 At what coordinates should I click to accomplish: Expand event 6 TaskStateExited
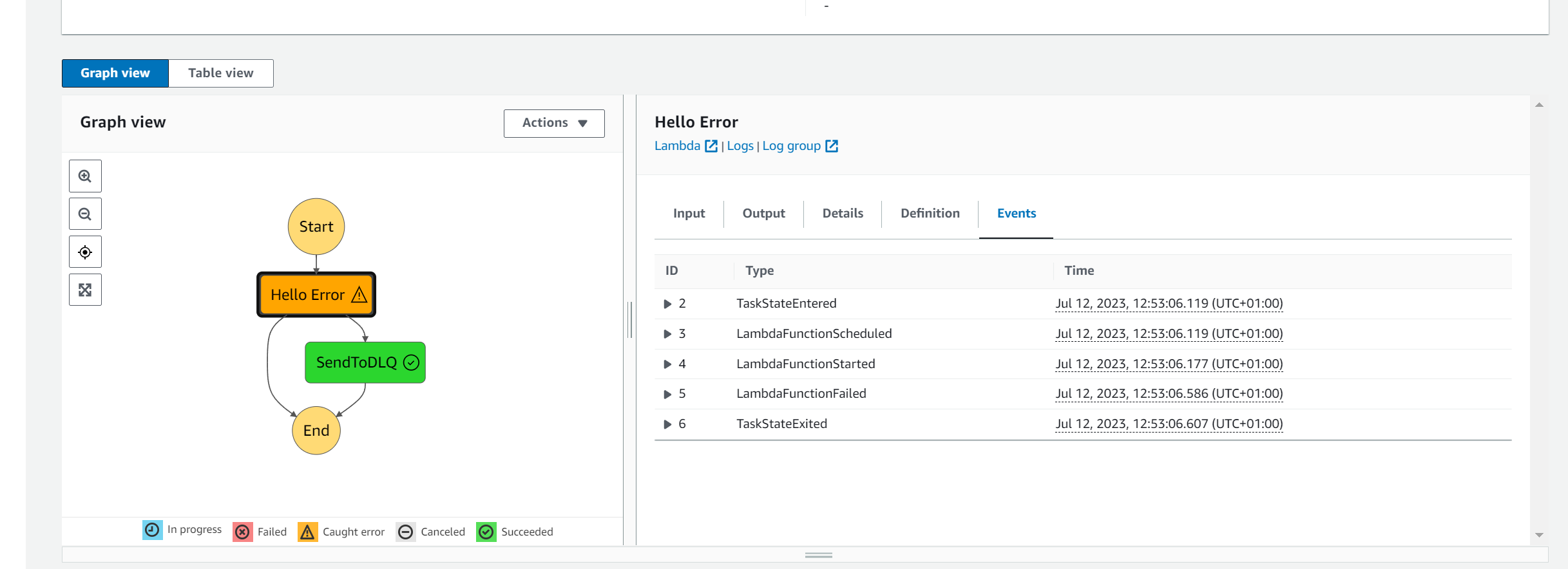tap(667, 424)
